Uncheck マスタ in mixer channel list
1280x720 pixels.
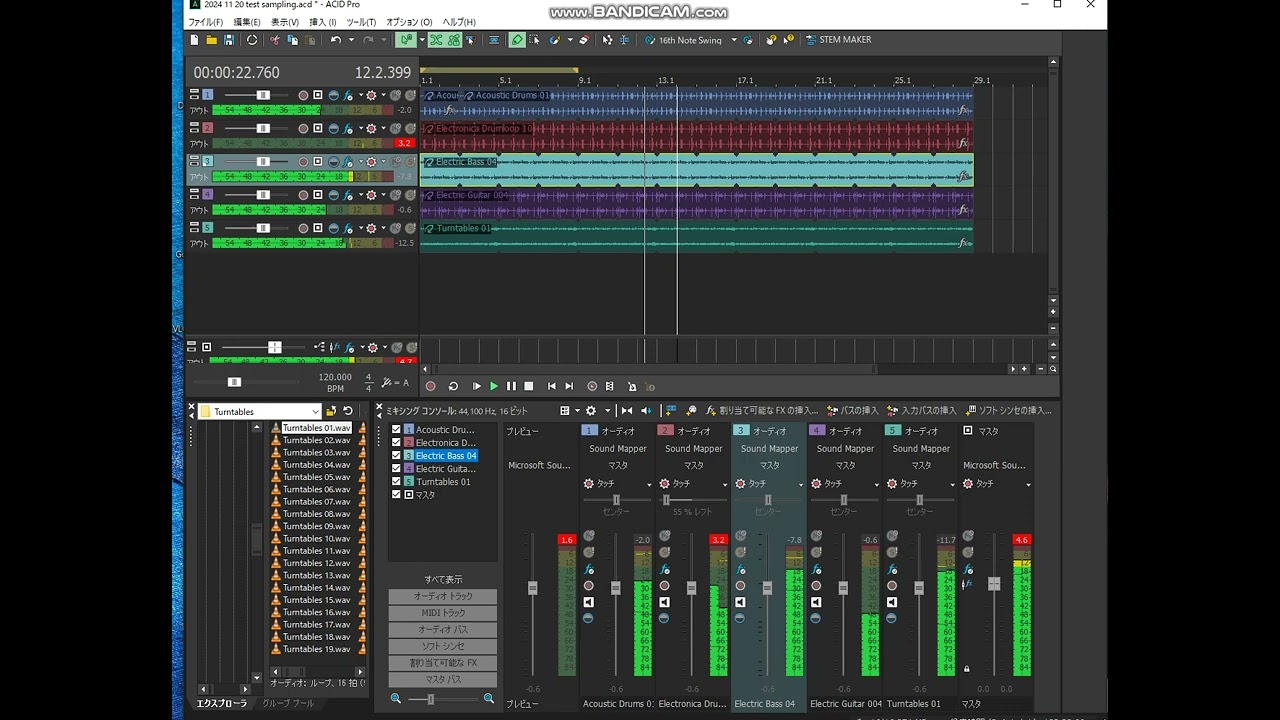(x=396, y=495)
